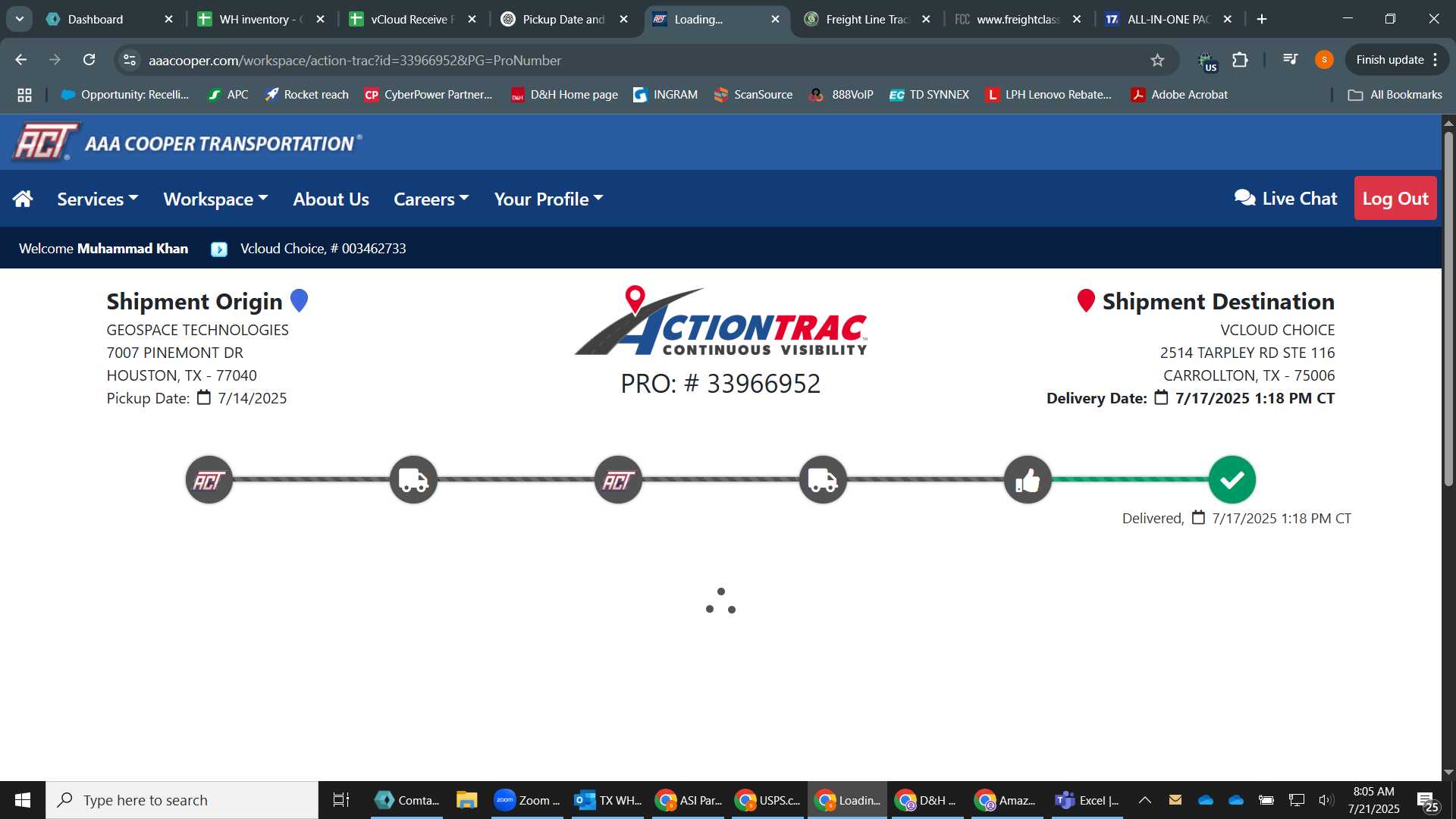The image size is (1456, 819).
Task: Click the volume icon in system tray
Action: click(1326, 800)
